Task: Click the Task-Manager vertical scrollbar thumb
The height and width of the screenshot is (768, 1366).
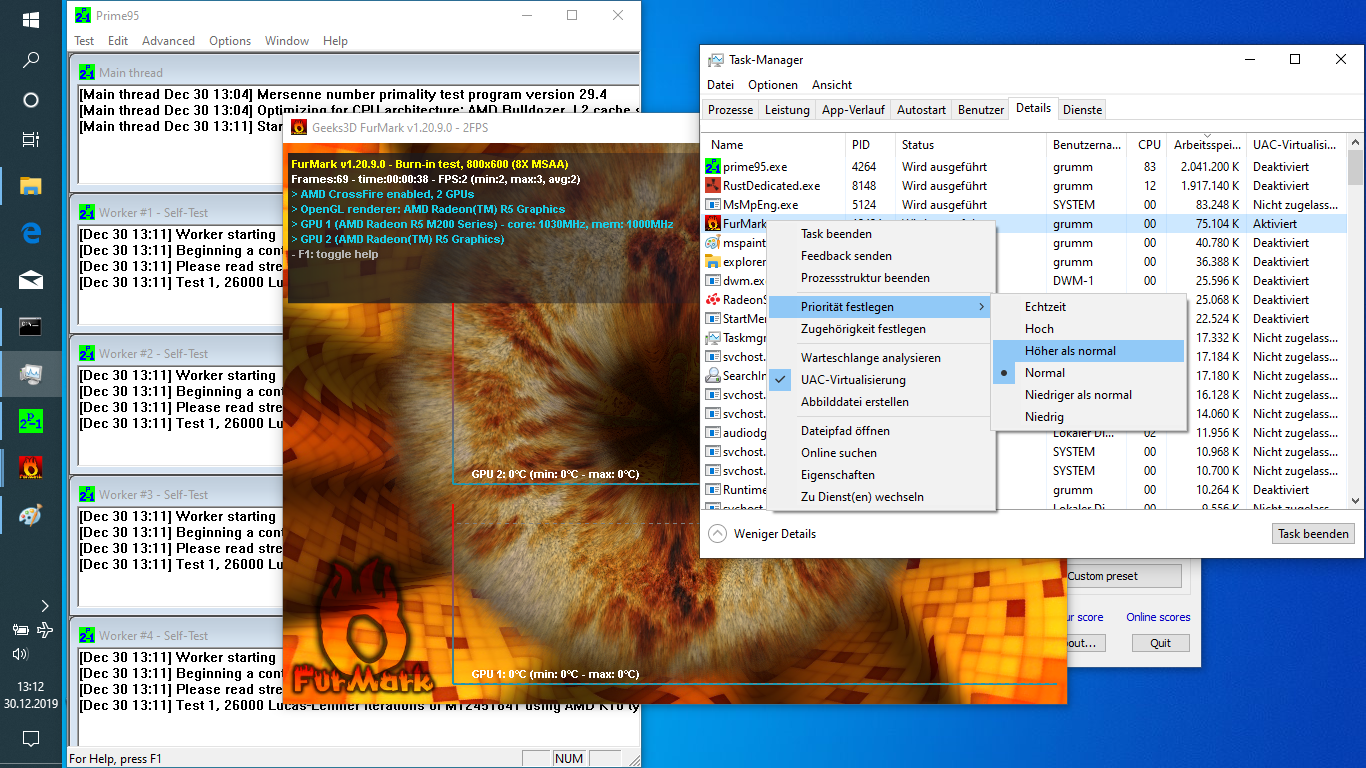Action: click(1355, 168)
